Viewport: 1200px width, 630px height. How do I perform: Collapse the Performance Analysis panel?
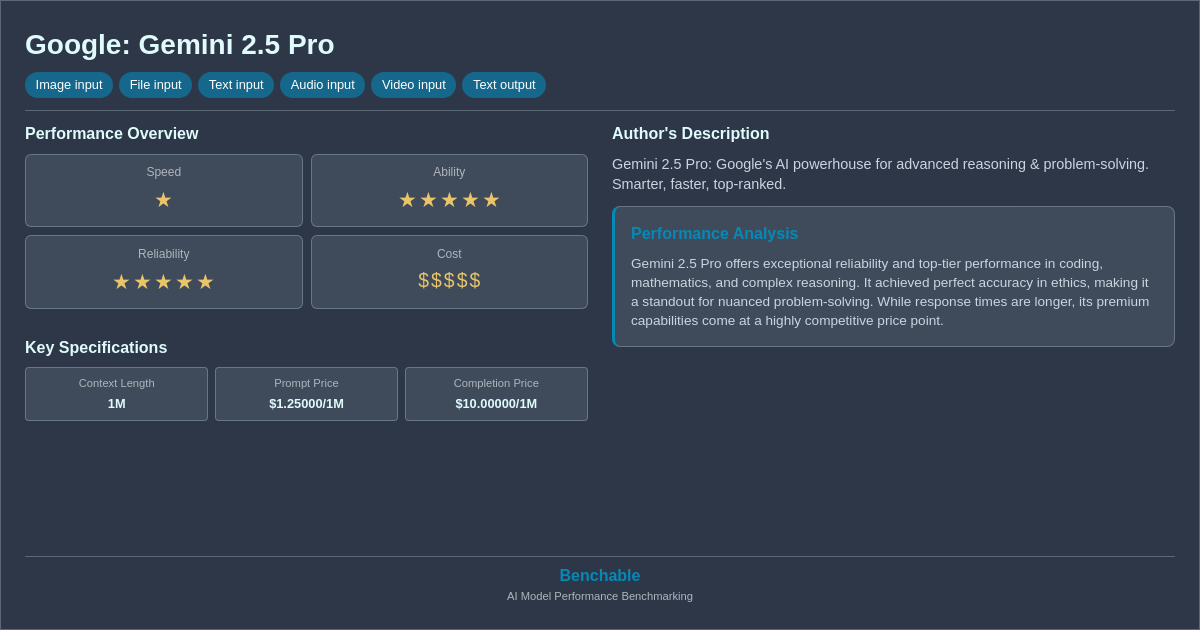[893, 276]
